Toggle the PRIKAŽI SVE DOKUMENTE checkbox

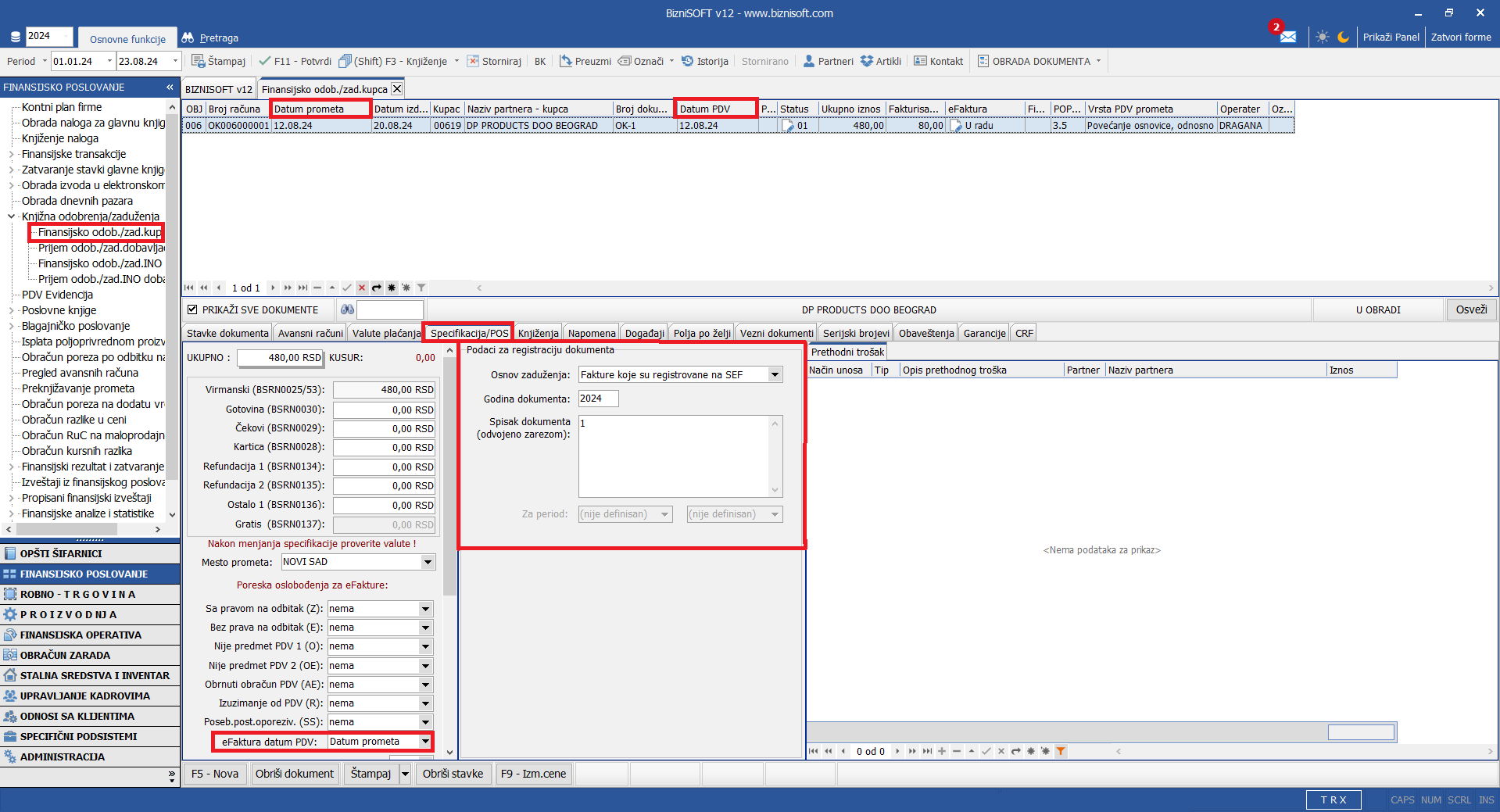point(192,310)
